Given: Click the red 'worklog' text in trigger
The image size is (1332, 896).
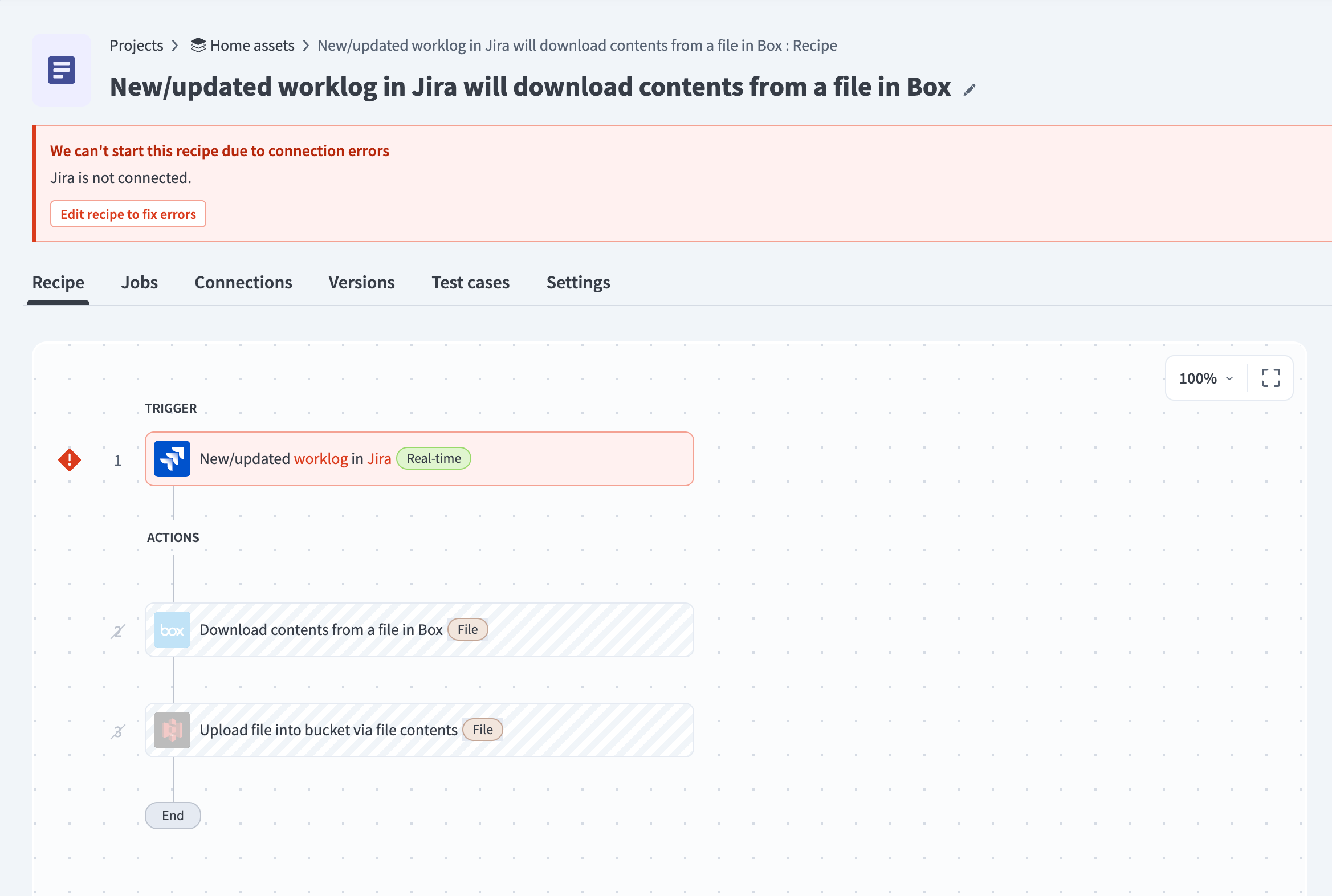Looking at the screenshot, I should coord(320,458).
